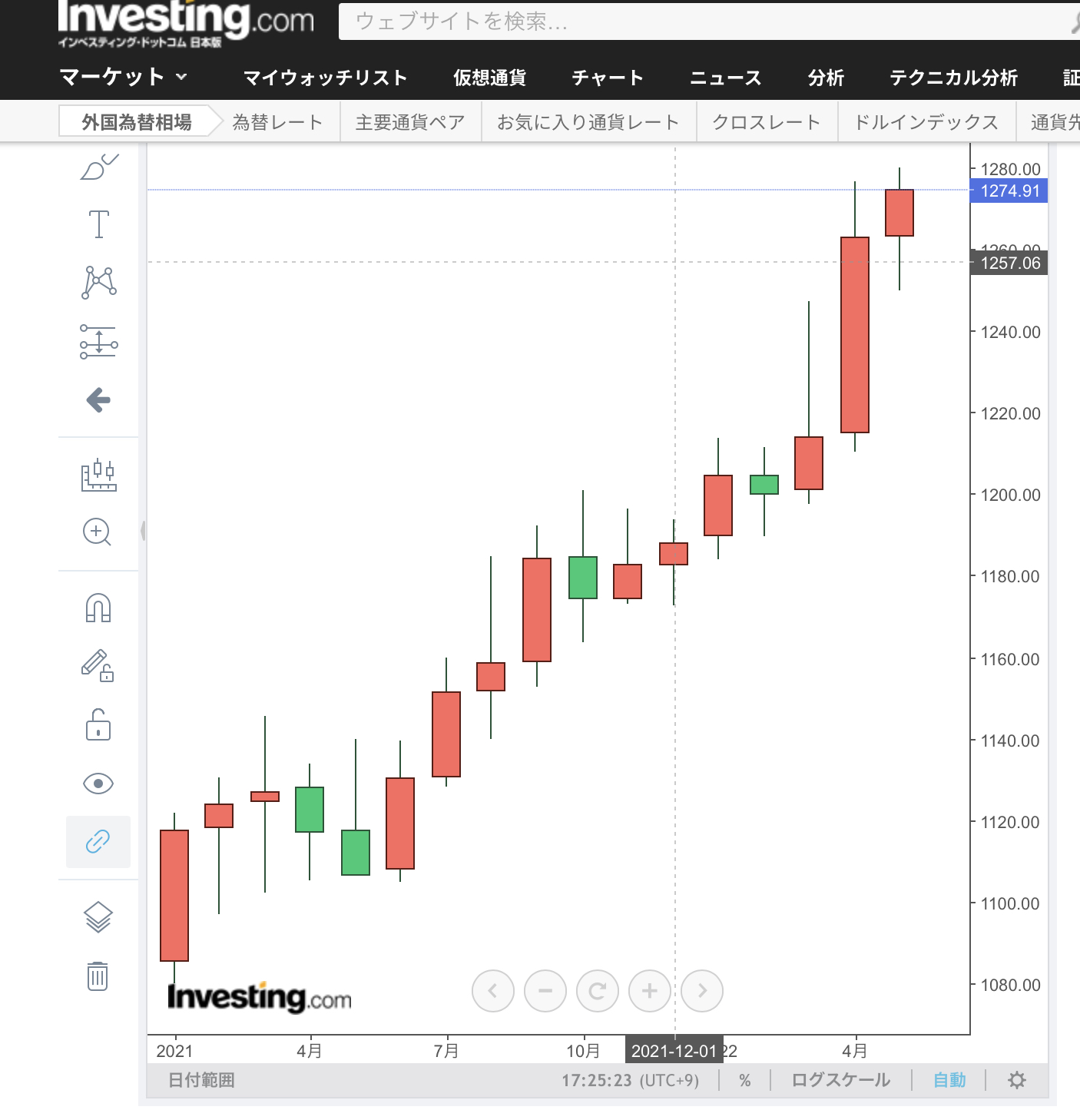Screen dimensions: 1080x1120
Task: Open the テクニカル分析 menu
Action: click(x=953, y=78)
